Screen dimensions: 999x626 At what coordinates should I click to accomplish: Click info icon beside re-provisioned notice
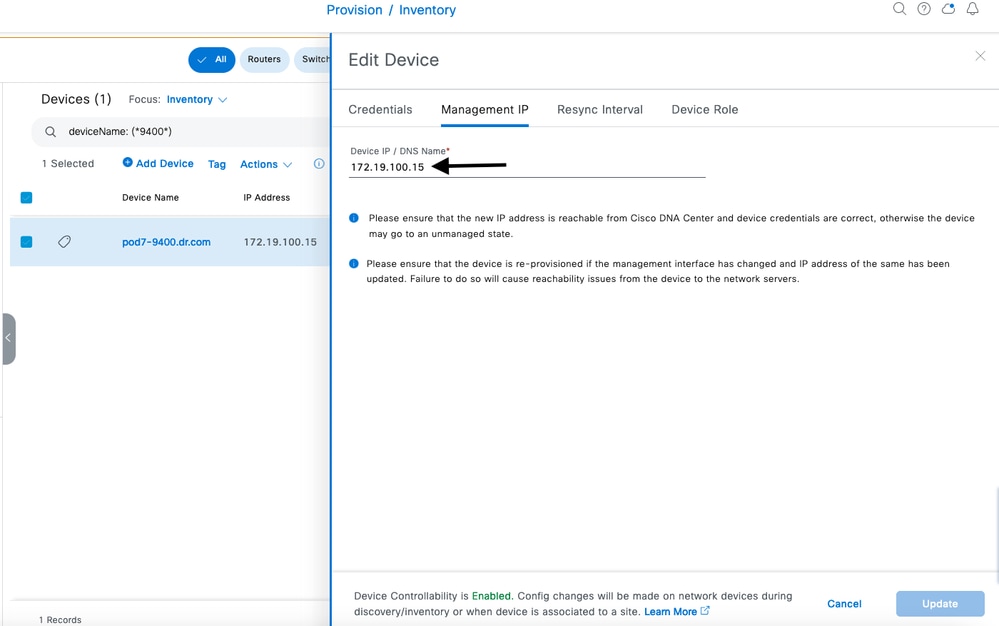(x=354, y=264)
